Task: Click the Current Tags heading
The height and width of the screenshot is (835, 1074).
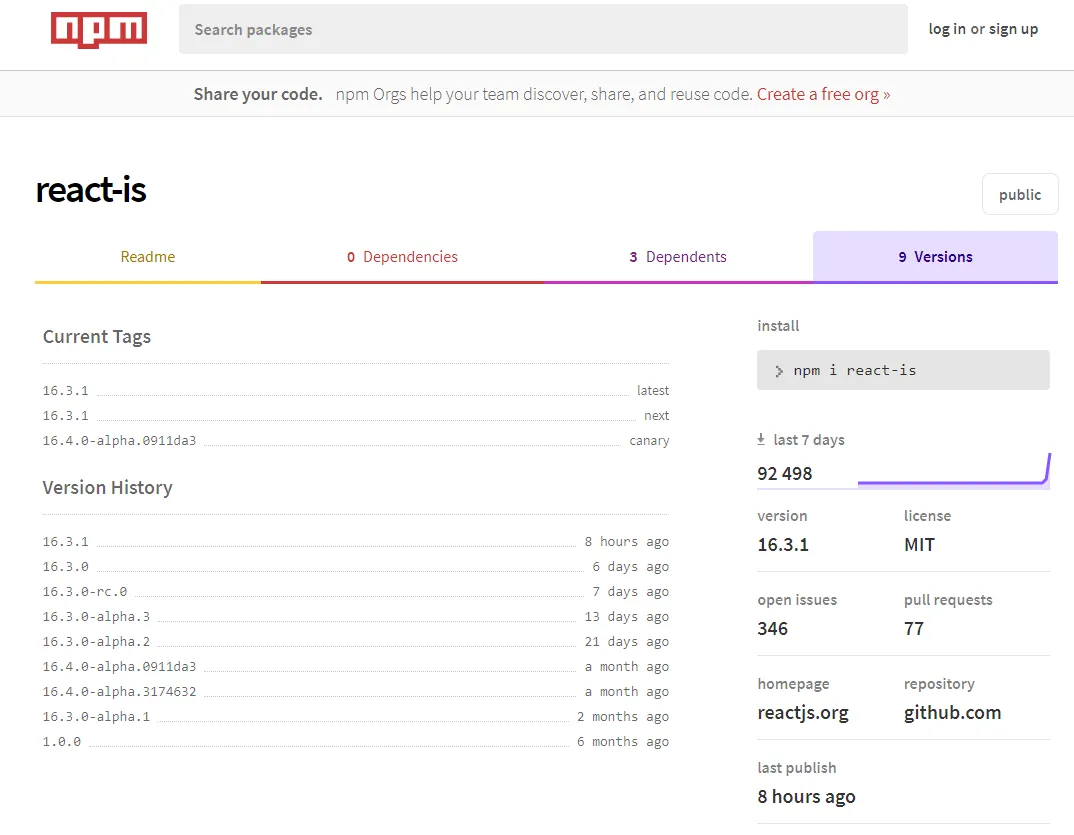Action: tap(97, 337)
